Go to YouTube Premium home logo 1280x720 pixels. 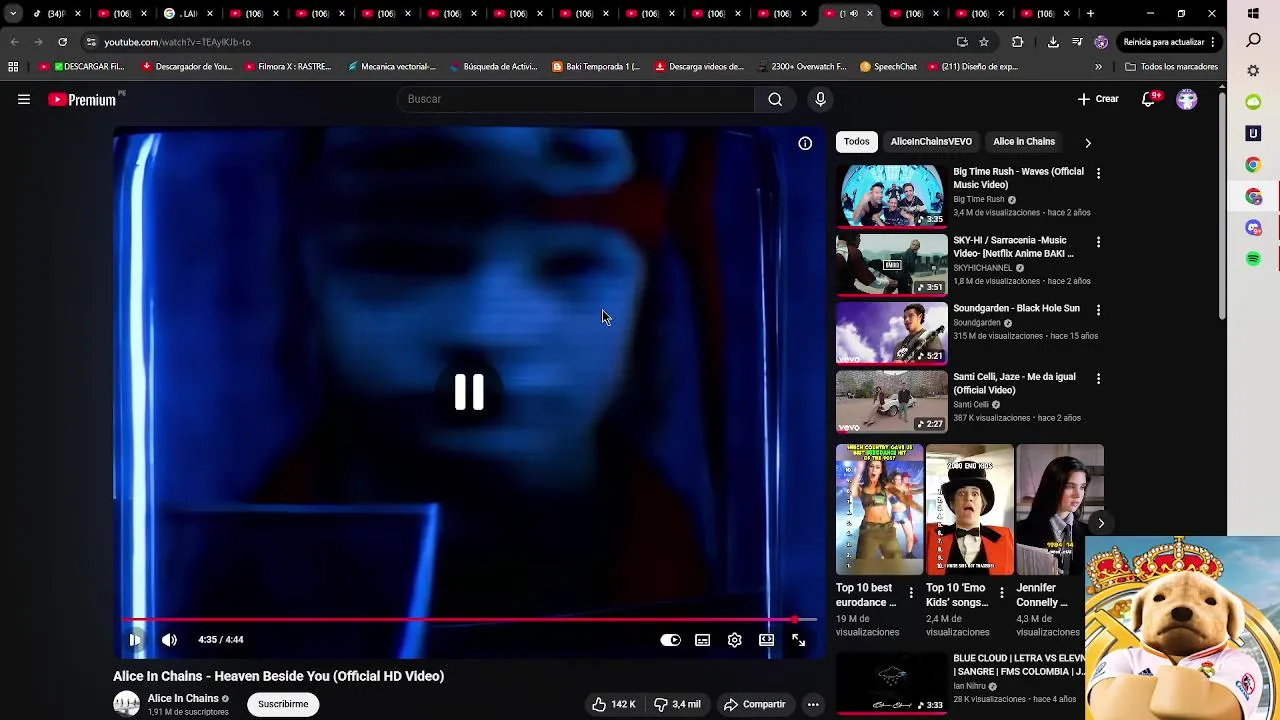tap(82, 99)
